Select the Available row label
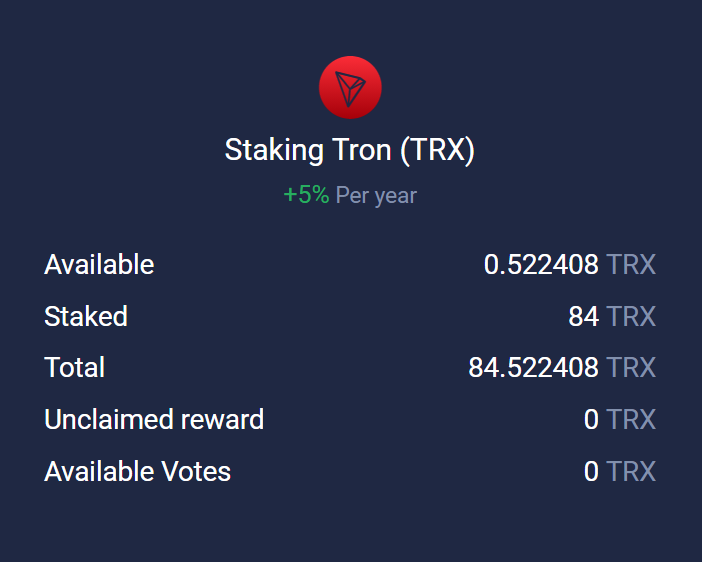The height and width of the screenshot is (562, 702). pos(99,264)
